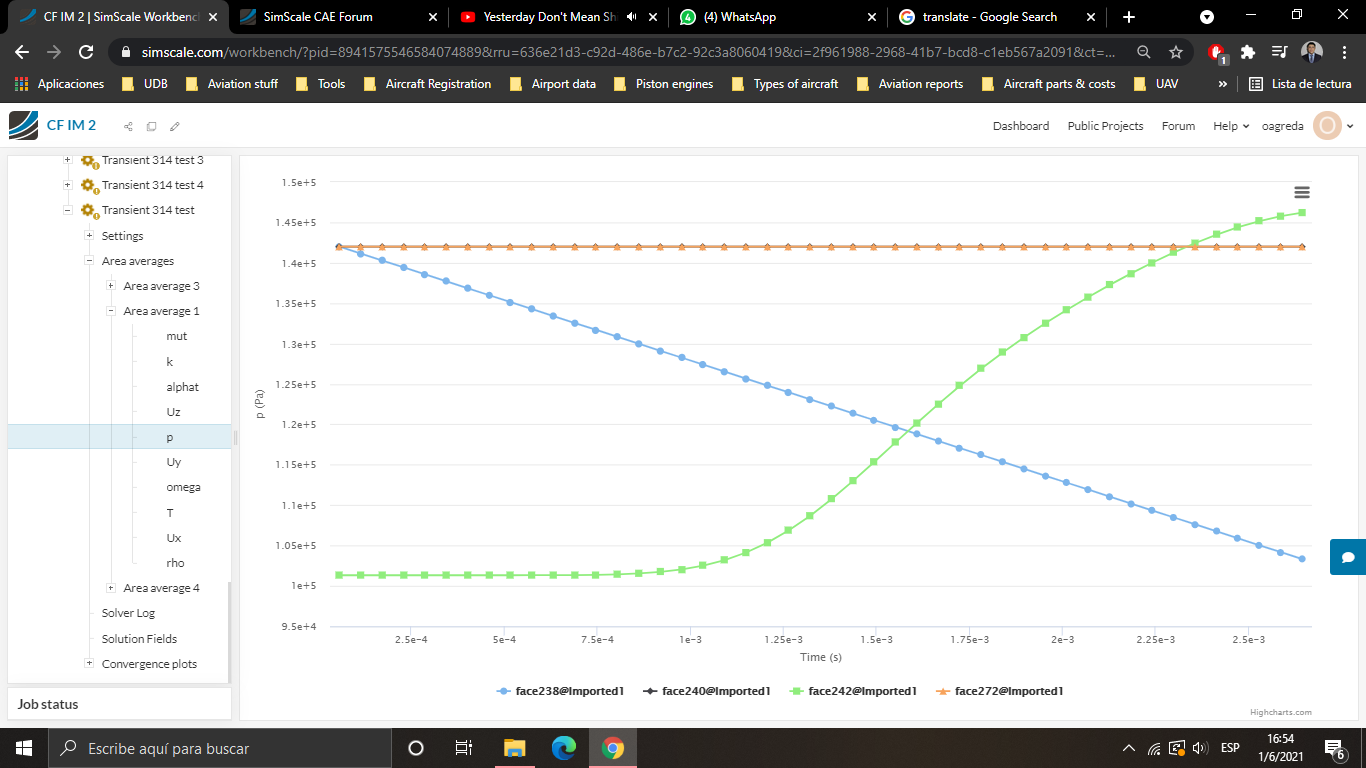Open File Explorer from the taskbar
1366x768 pixels.
pos(514,748)
